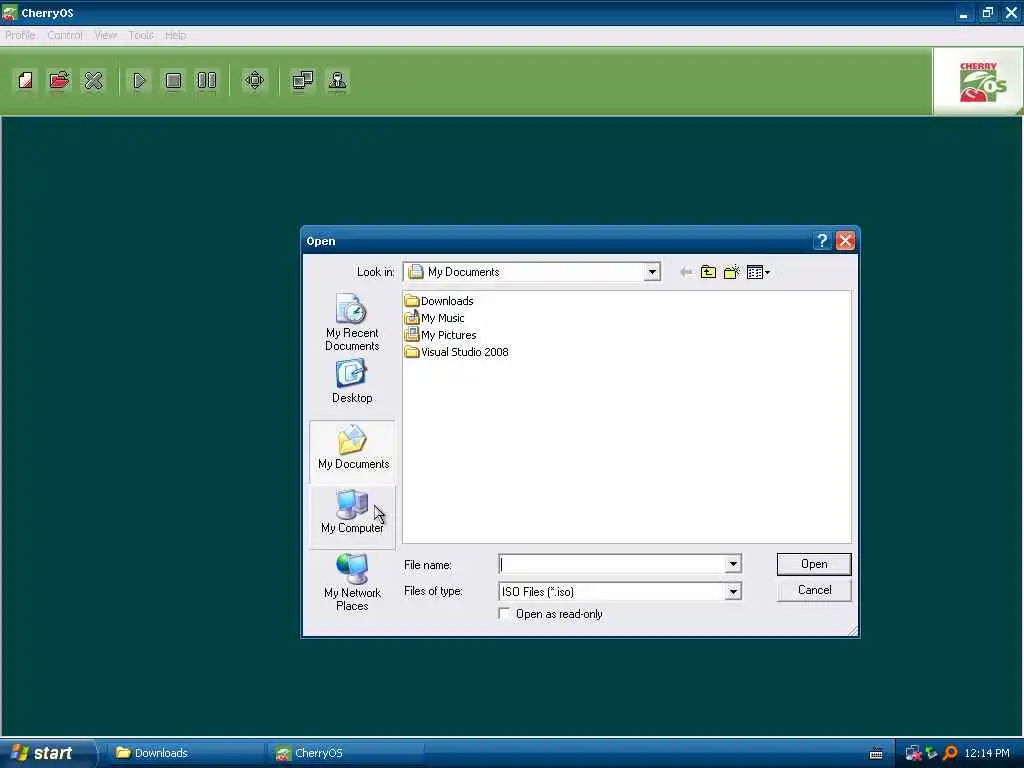
Task: Select the Downloads folder in file list
Action: pyautogui.click(x=439, y=301)
